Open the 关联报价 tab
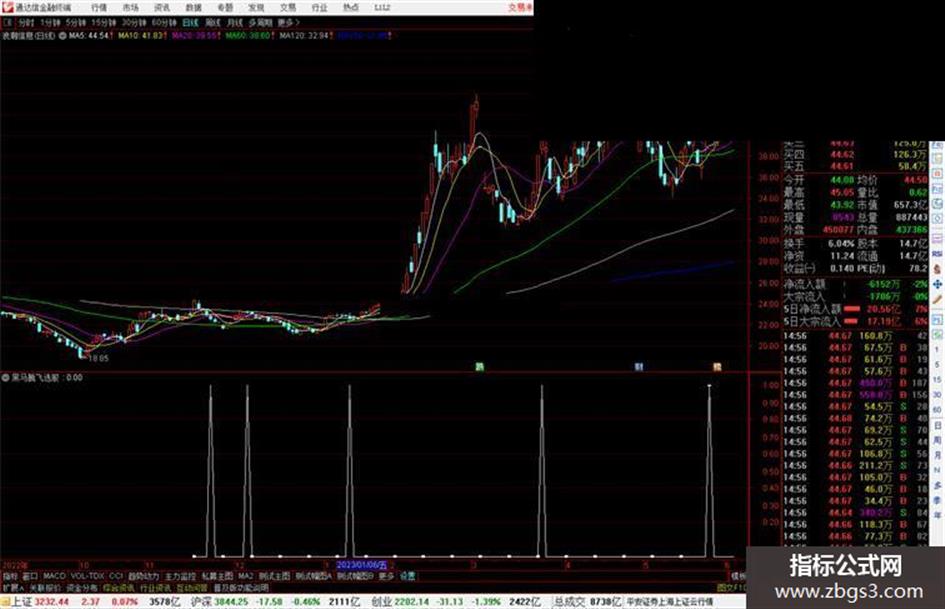The width and height of the screenshot is (945, 609). (x=45, y=587)
